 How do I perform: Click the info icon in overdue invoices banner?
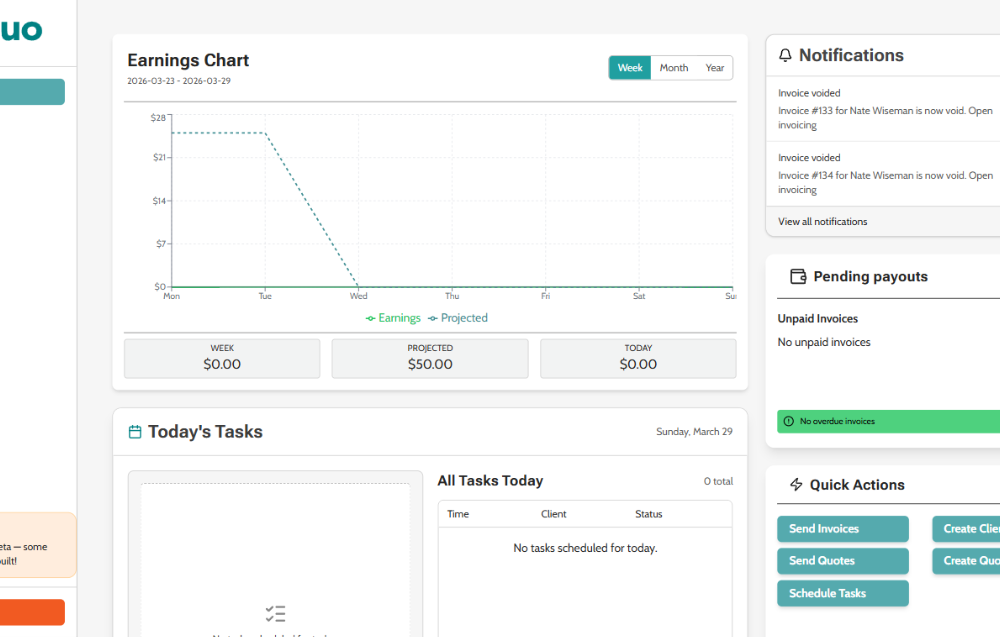coord(788,421)
